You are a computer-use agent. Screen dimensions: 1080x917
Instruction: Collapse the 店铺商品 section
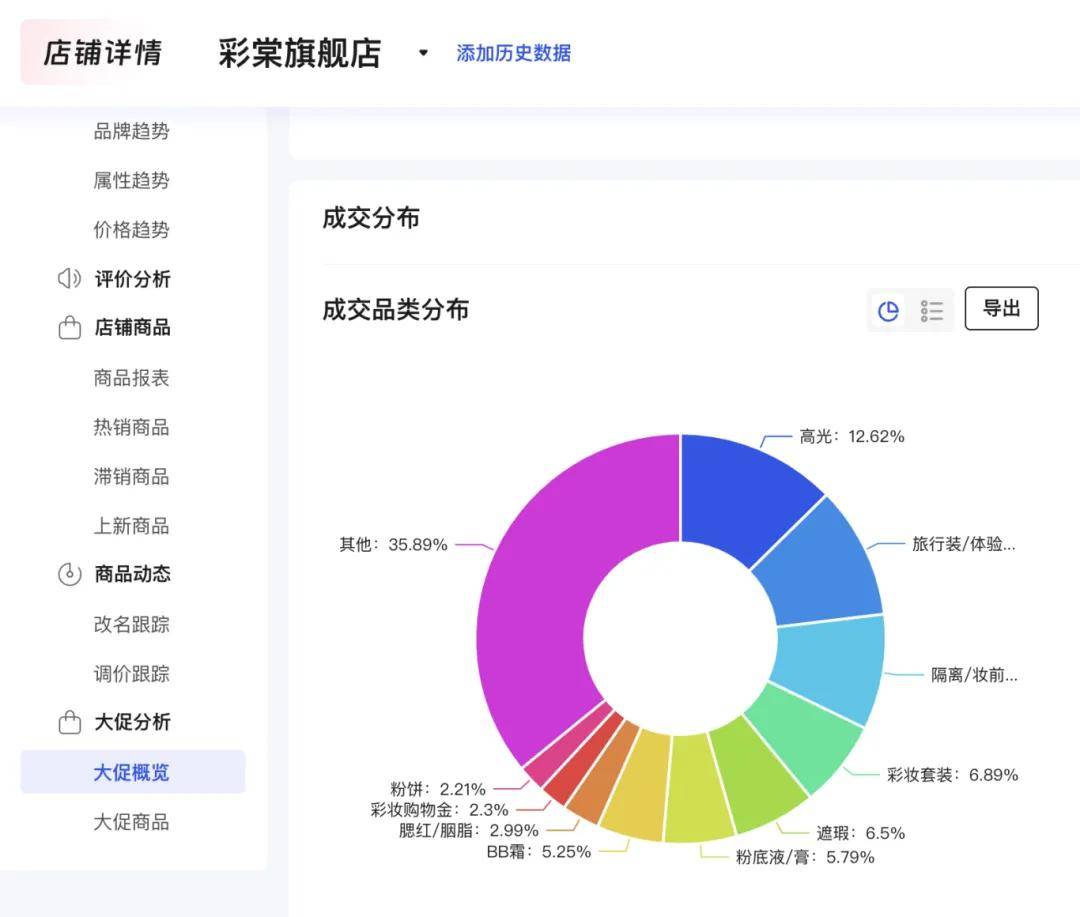[x=132, y=327]
